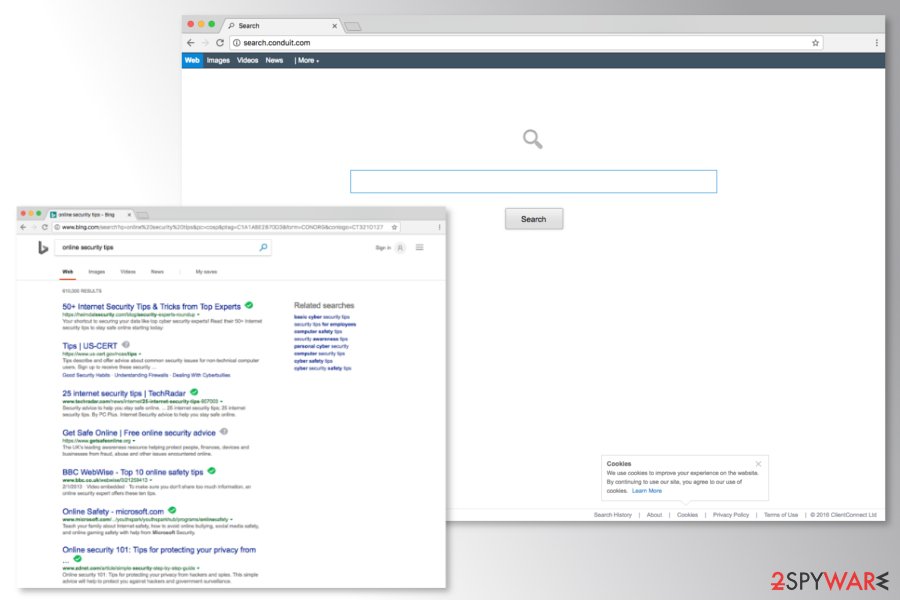This screenshot has width=900, height=601.
Task: Open My saves on Bing
Action: [x=206, y=272]
